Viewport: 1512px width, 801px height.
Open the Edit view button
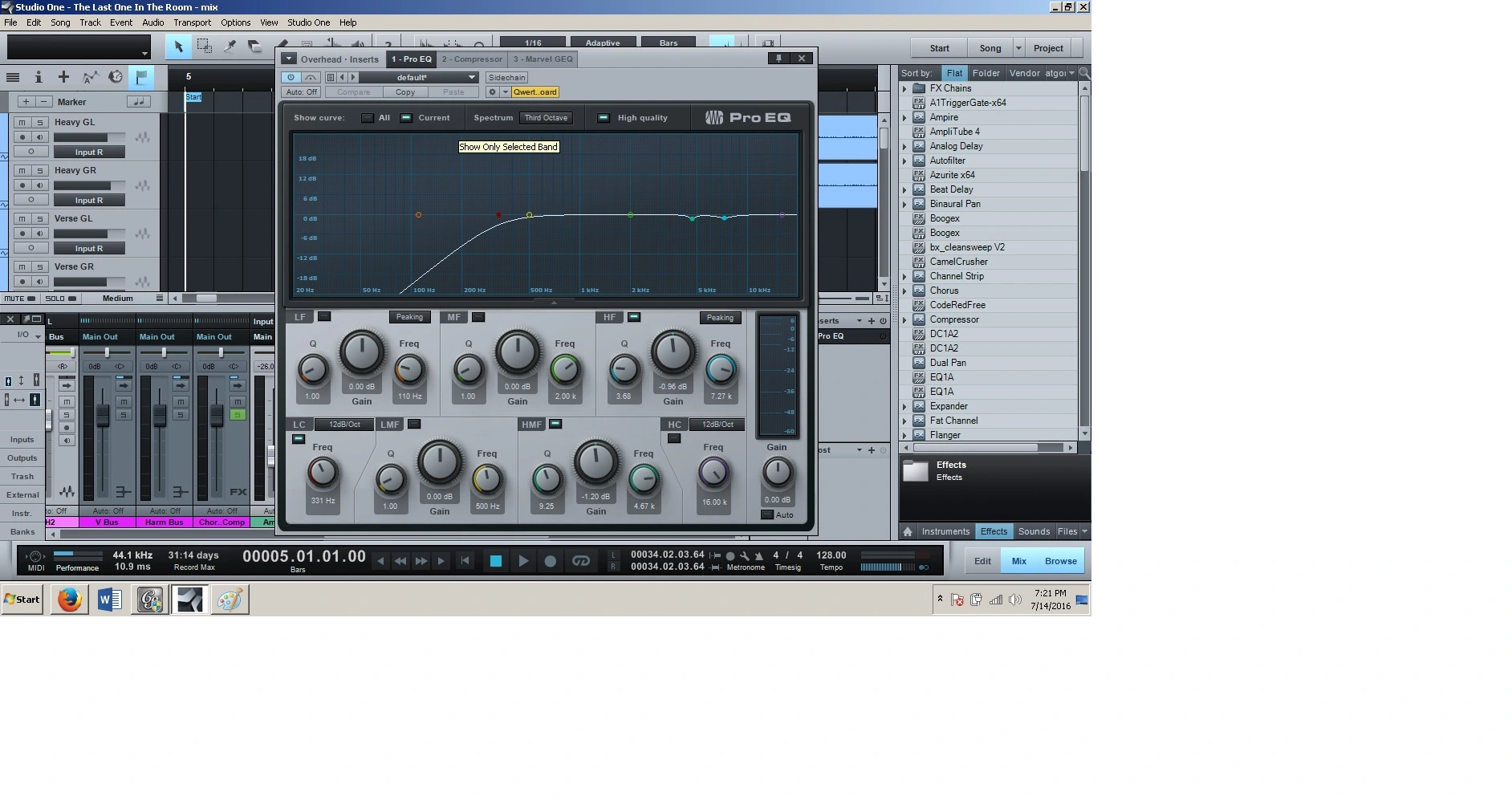coord(982,561)
